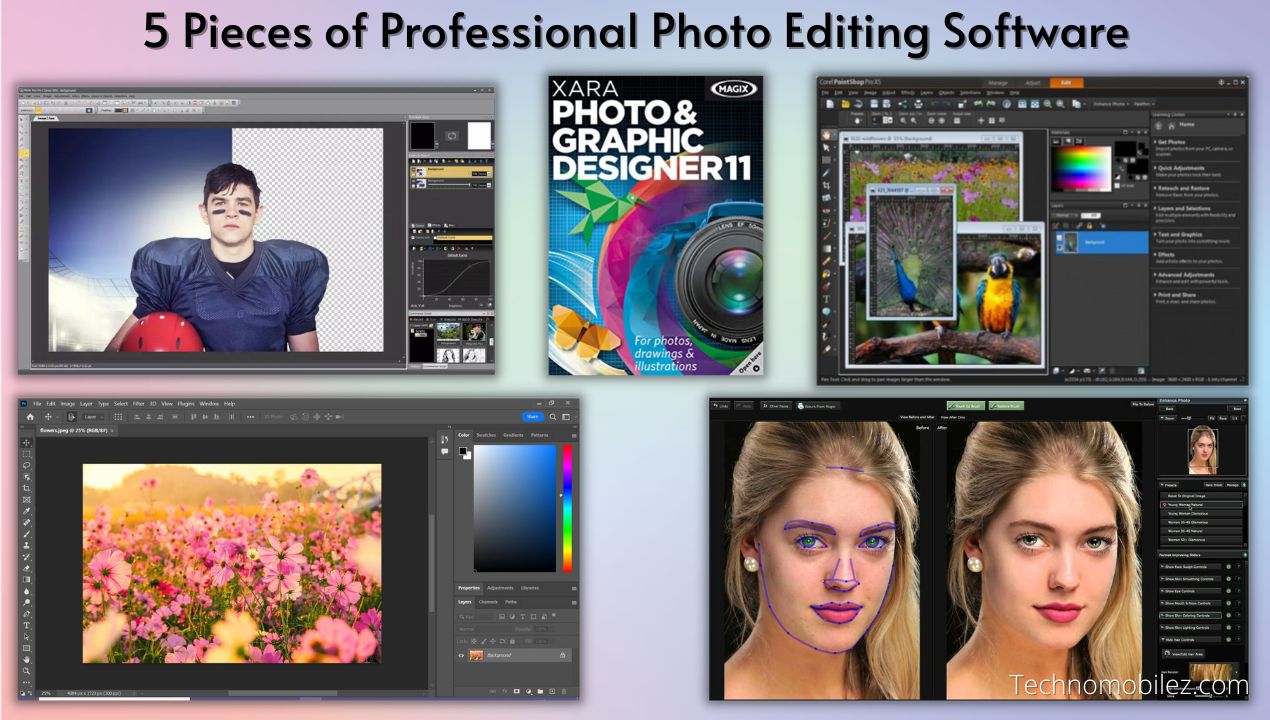Collapse the Hide Hair Controls section

pos(1191,640)
